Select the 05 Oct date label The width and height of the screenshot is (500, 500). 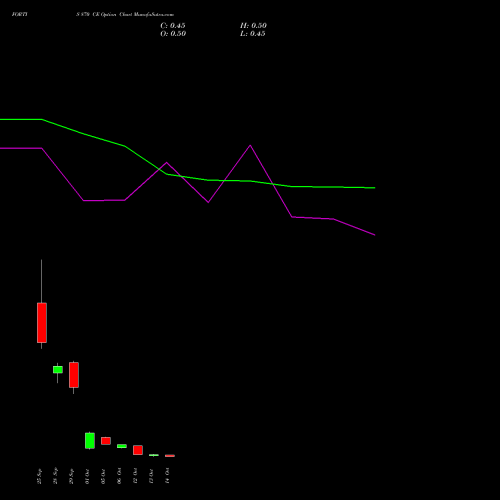(x=104, y=476)
